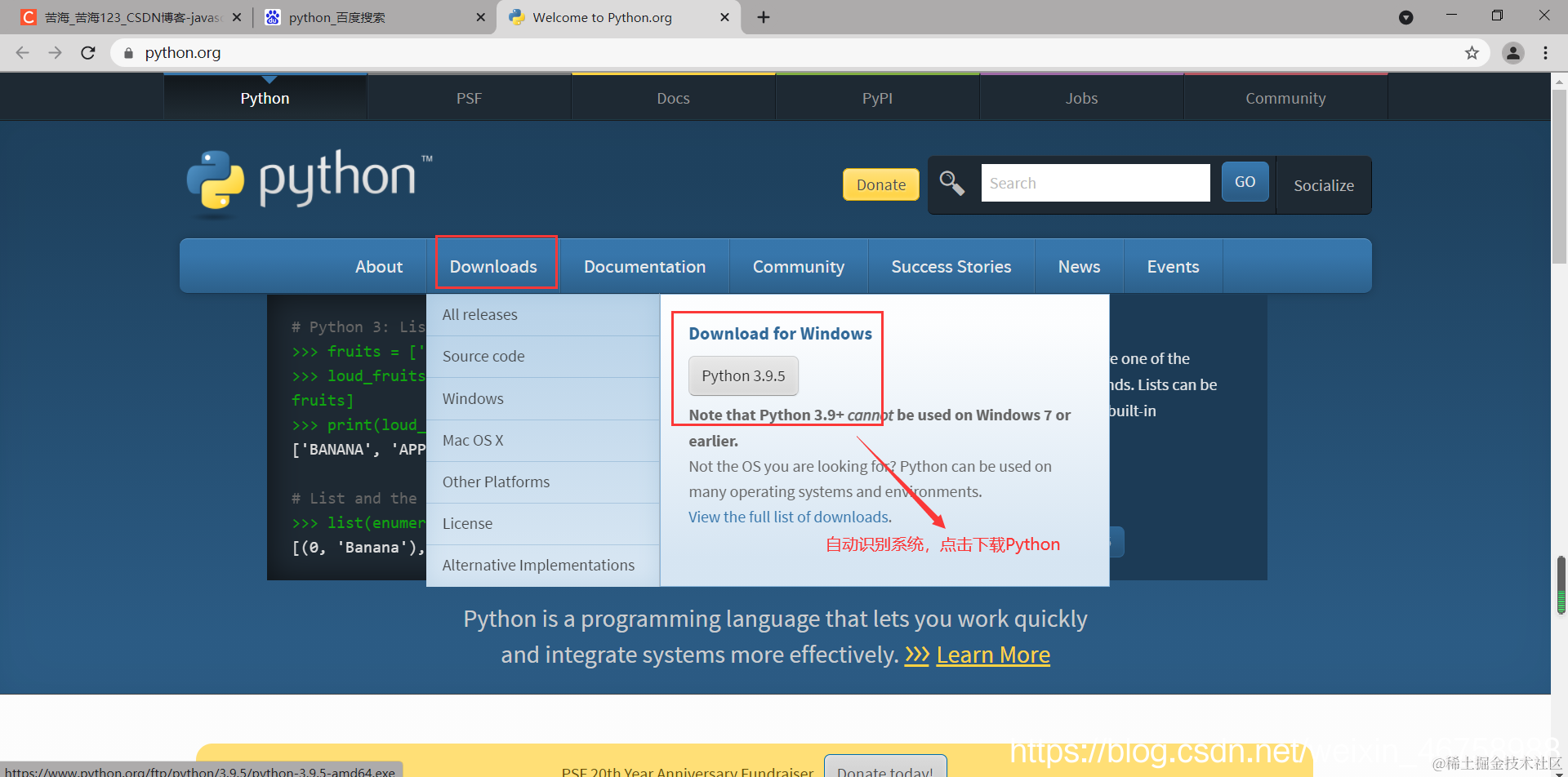
Task: Click the tab search dropdown icon
Action: click(1405, 17)
